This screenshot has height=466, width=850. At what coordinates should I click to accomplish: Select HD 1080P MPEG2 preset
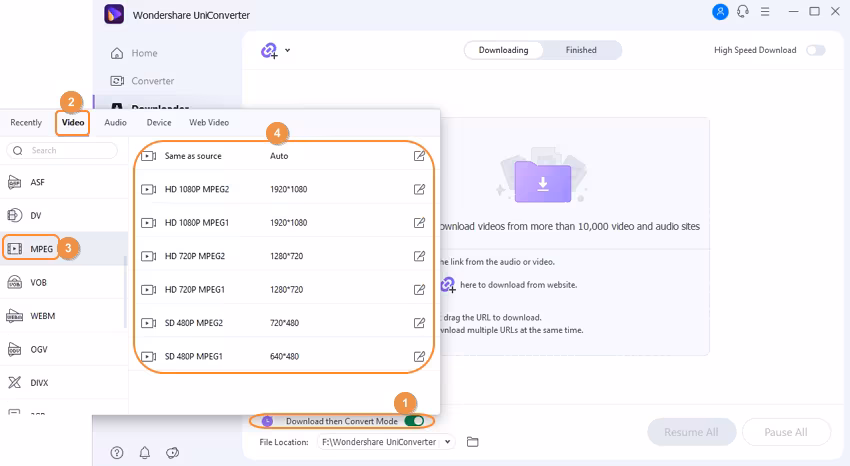pyautogui.click(x=284, y=189)
